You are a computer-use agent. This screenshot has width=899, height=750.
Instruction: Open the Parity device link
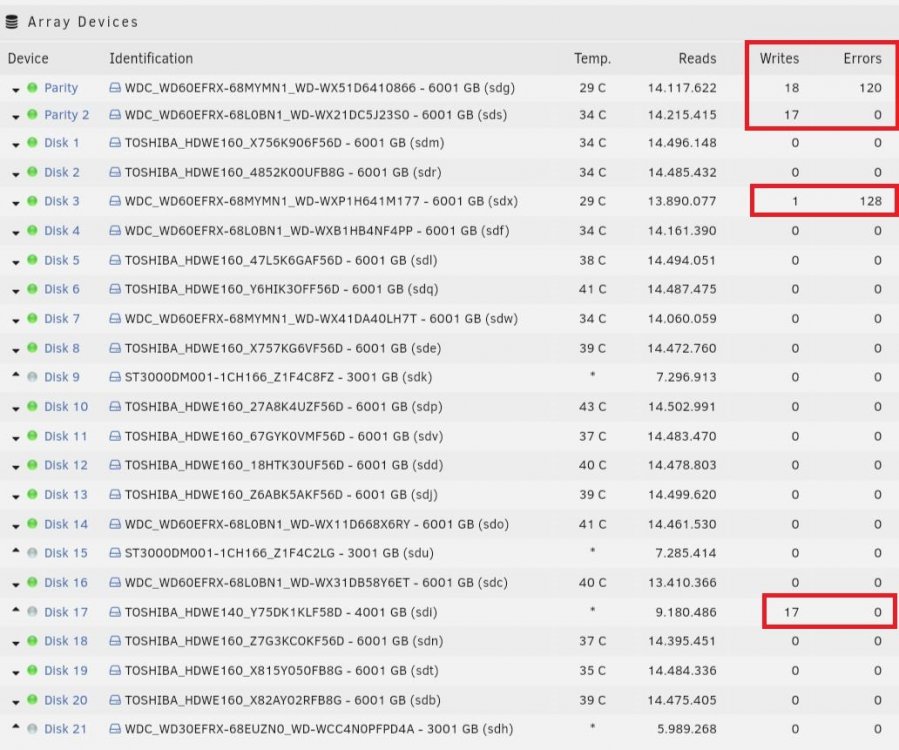pos(61,88)
